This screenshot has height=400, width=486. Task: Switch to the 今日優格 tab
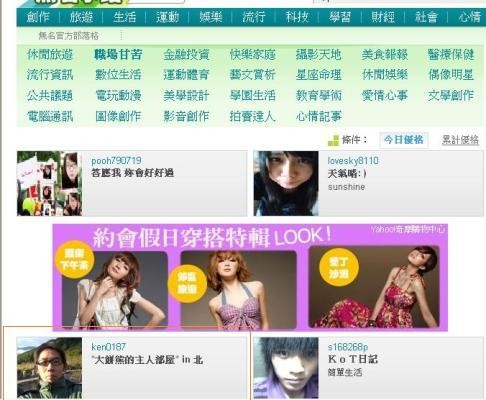point(404,140)
